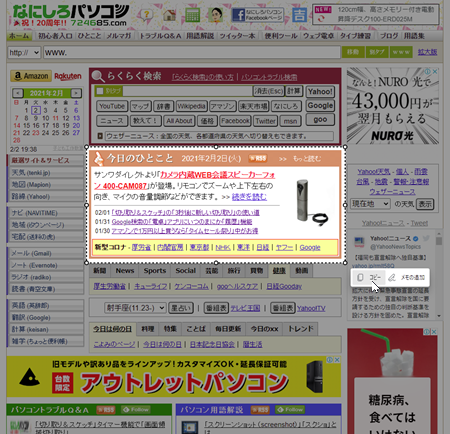Open the 射手座 zodiac sign dropdown

(135, 308)
